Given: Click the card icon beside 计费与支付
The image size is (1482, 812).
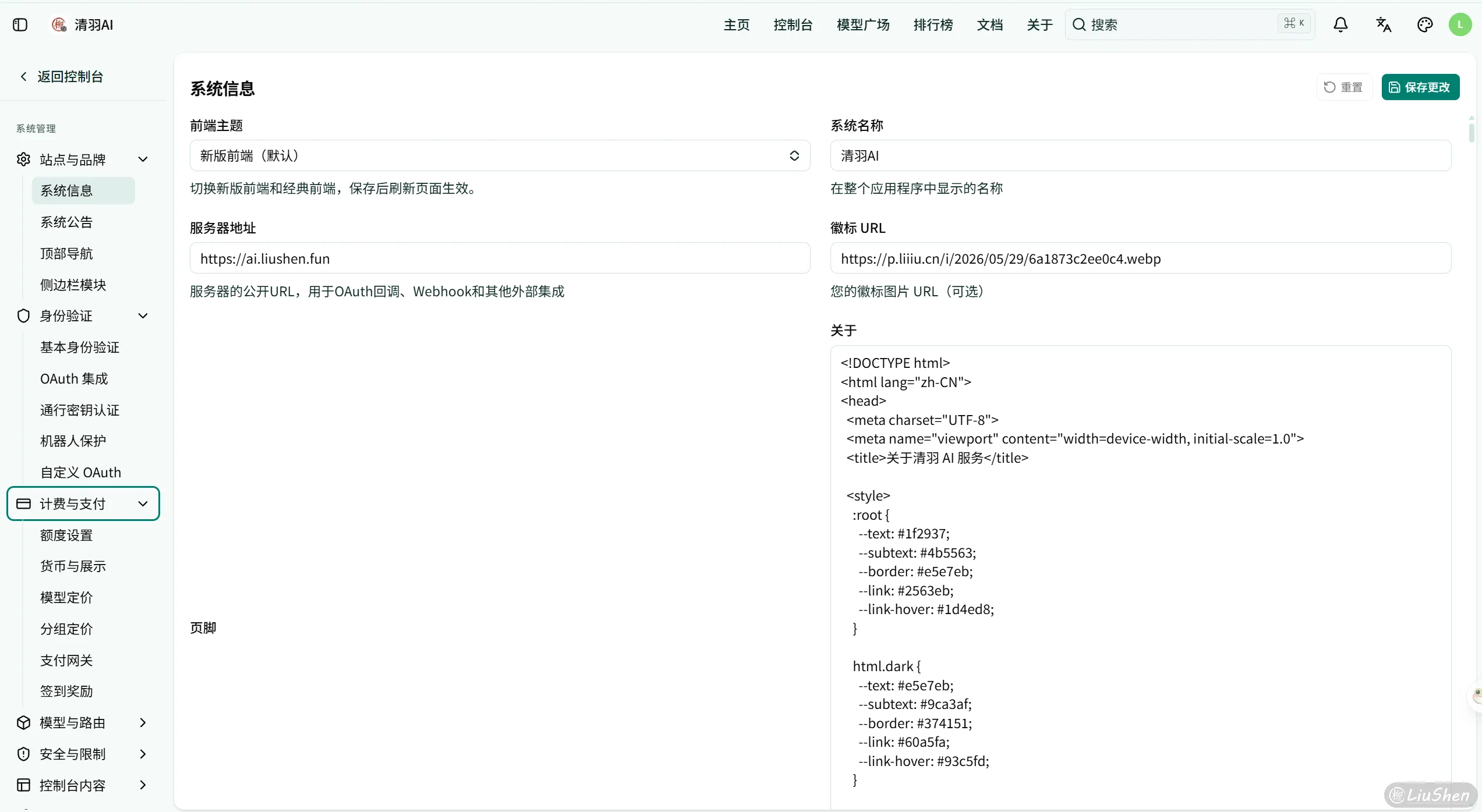Looking at the screenshot, I should click(23, 503).
